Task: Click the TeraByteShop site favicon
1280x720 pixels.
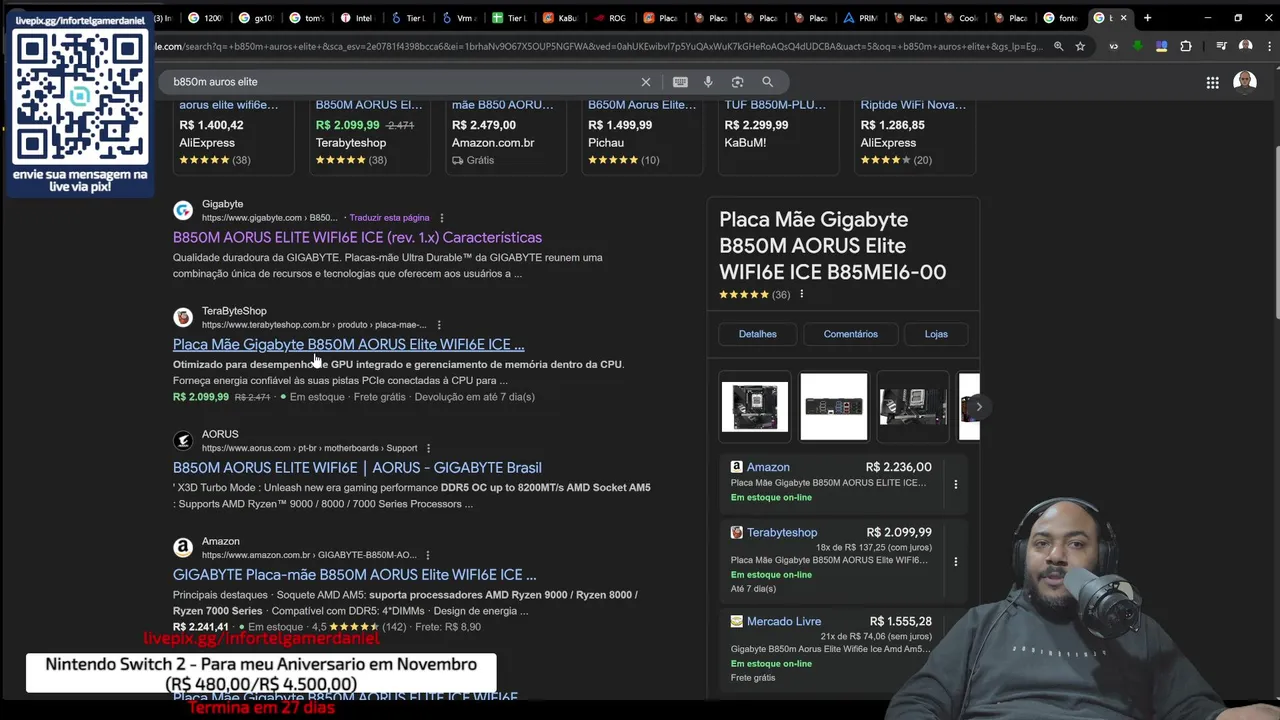Action: pos(183,317)
